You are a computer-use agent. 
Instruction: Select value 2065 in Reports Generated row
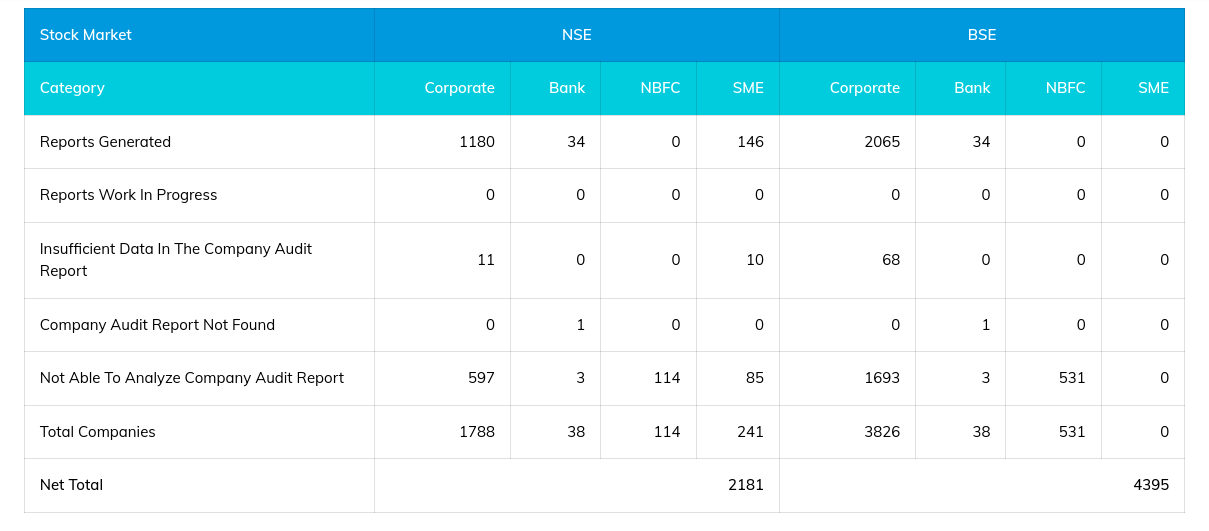tap(882, 142)
